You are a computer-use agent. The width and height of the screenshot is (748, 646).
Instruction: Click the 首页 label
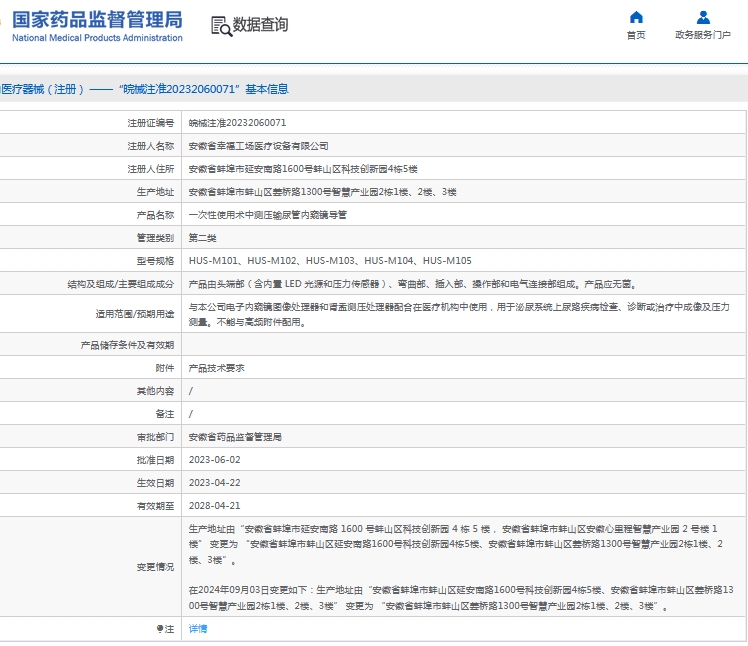pos(636,35)
